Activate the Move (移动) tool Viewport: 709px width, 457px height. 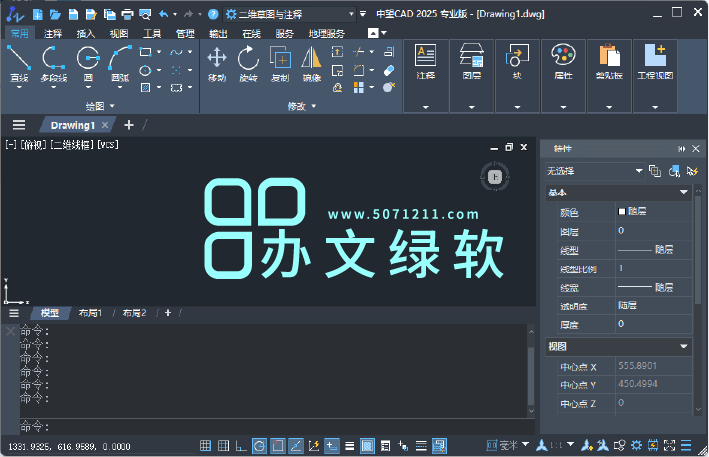pyautogui.click(x=217, y=64)
